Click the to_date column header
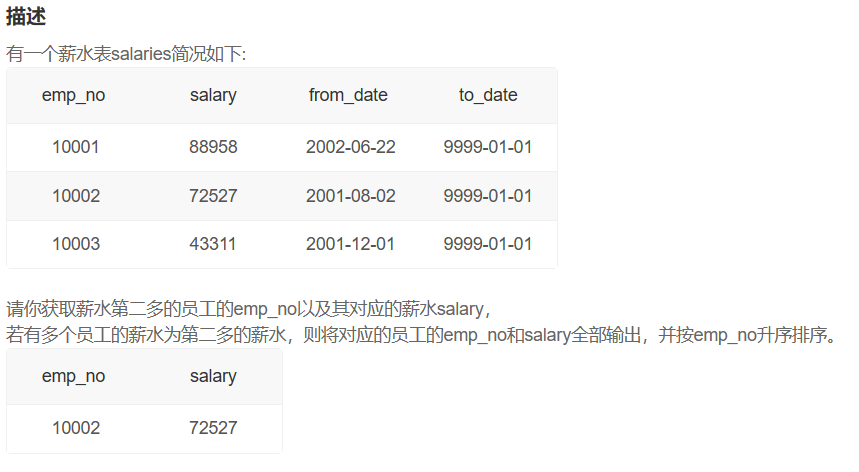The image size is (859, 472). (x=488, y=96)
